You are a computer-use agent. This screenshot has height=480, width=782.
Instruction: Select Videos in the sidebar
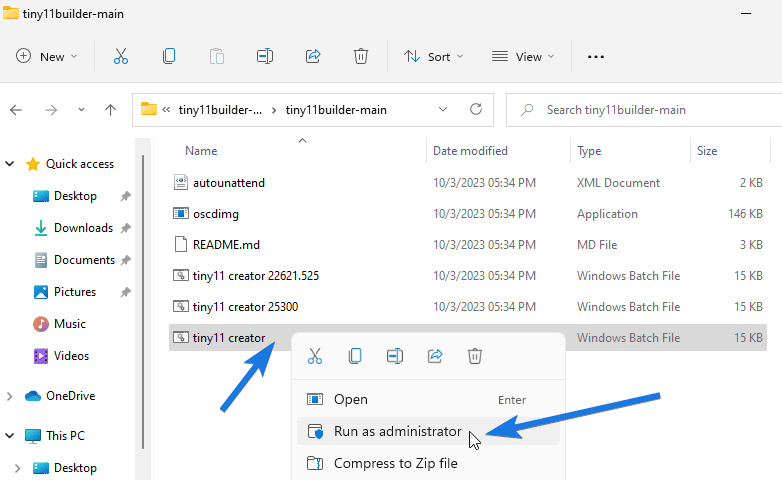click(71, 356)
